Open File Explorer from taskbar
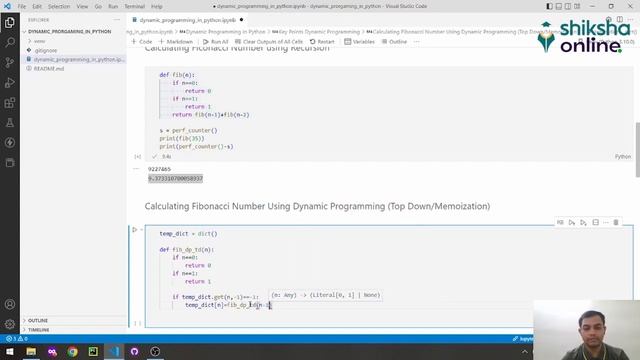The width and height of the screenshot is (640, 360). (x=31, y=351)
